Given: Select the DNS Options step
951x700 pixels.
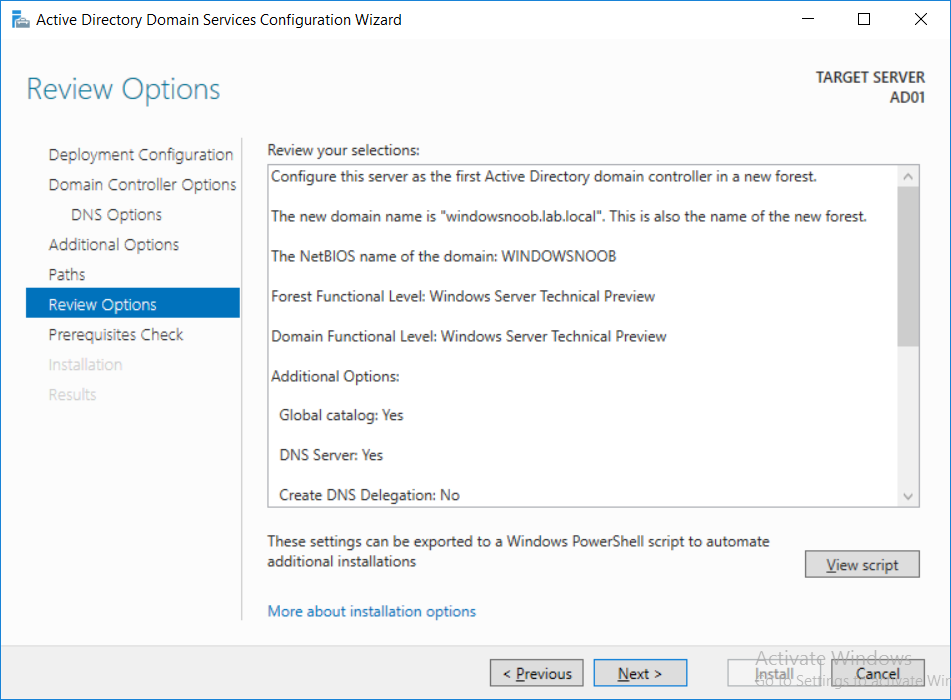Looking at the screenshot, I should pos(116,215).
